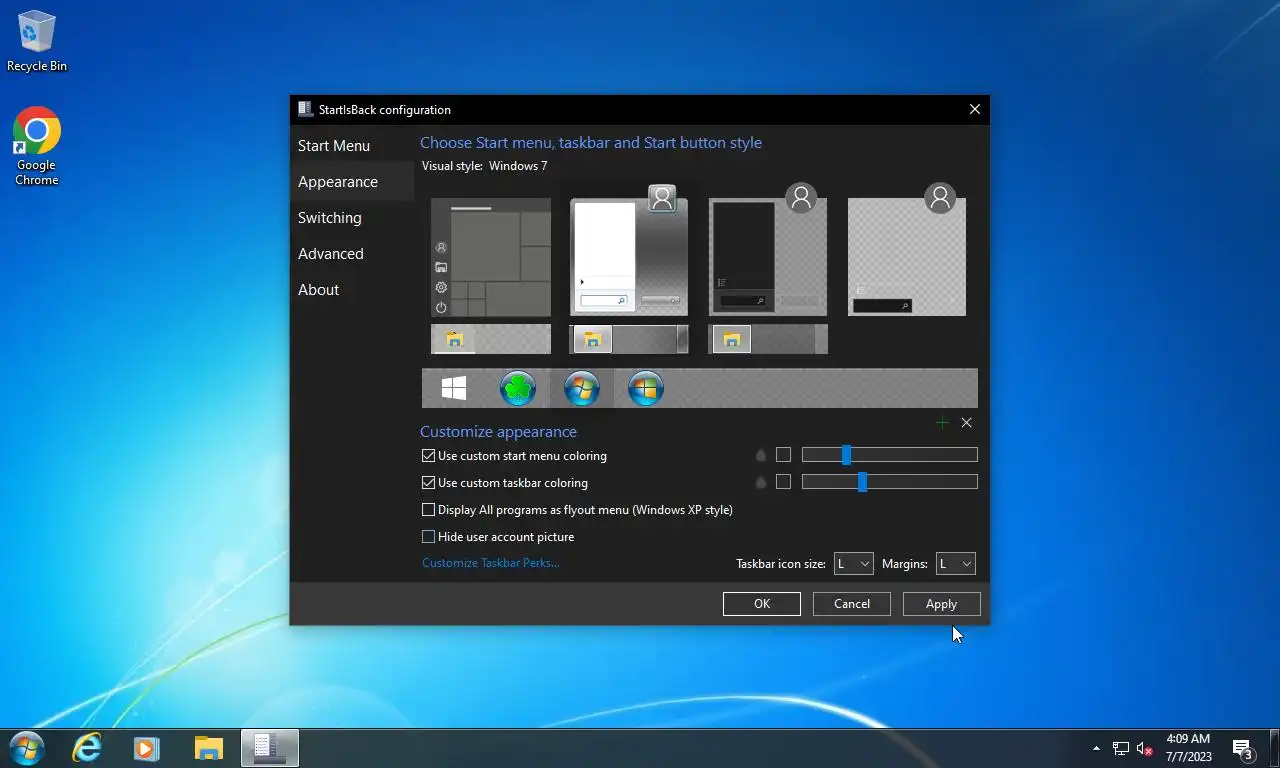Viewport: 1280px width, 768px height.
Task: Click the Cancel button
Action: [x=852, y=603]
